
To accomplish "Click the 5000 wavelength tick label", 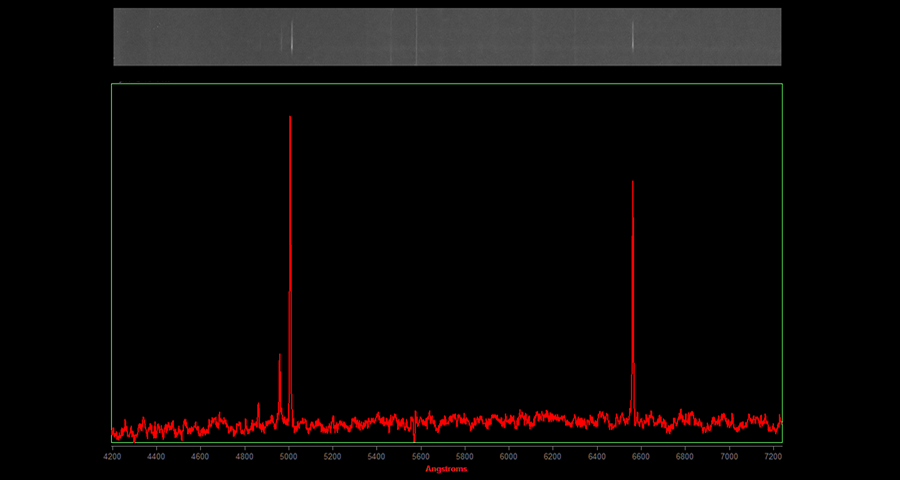I will click(x=288, y=456).
